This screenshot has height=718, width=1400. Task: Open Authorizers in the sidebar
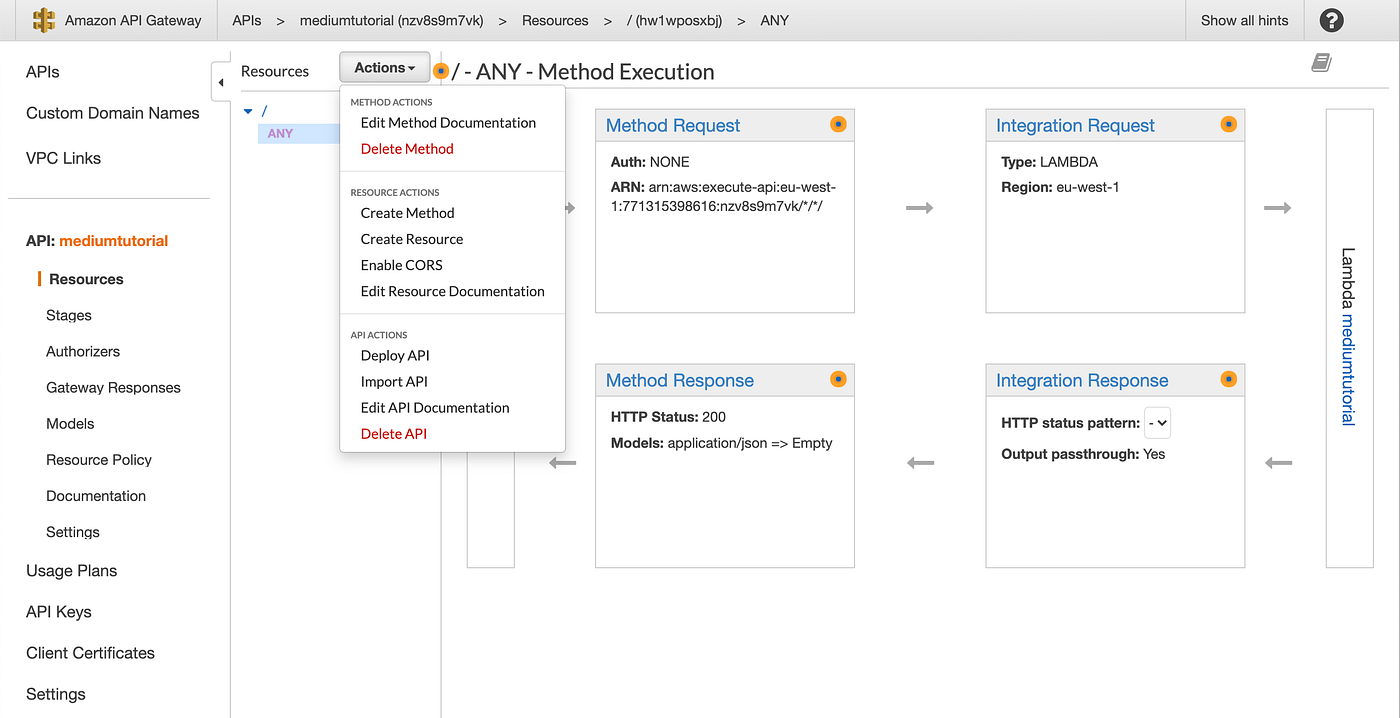pos(83,351)
